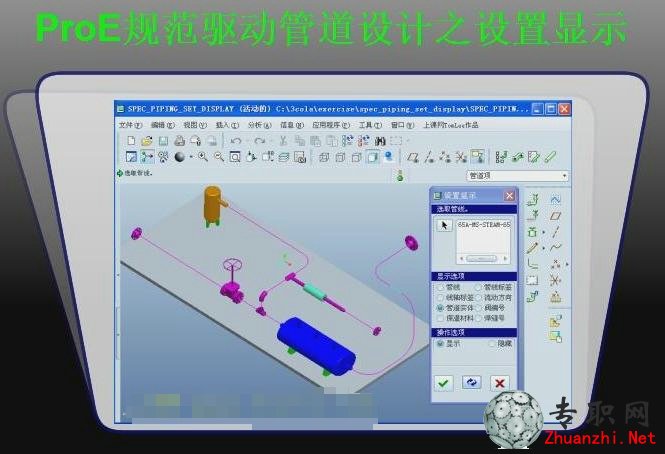Click the Redo arrow icon

[x=260, y=140]
